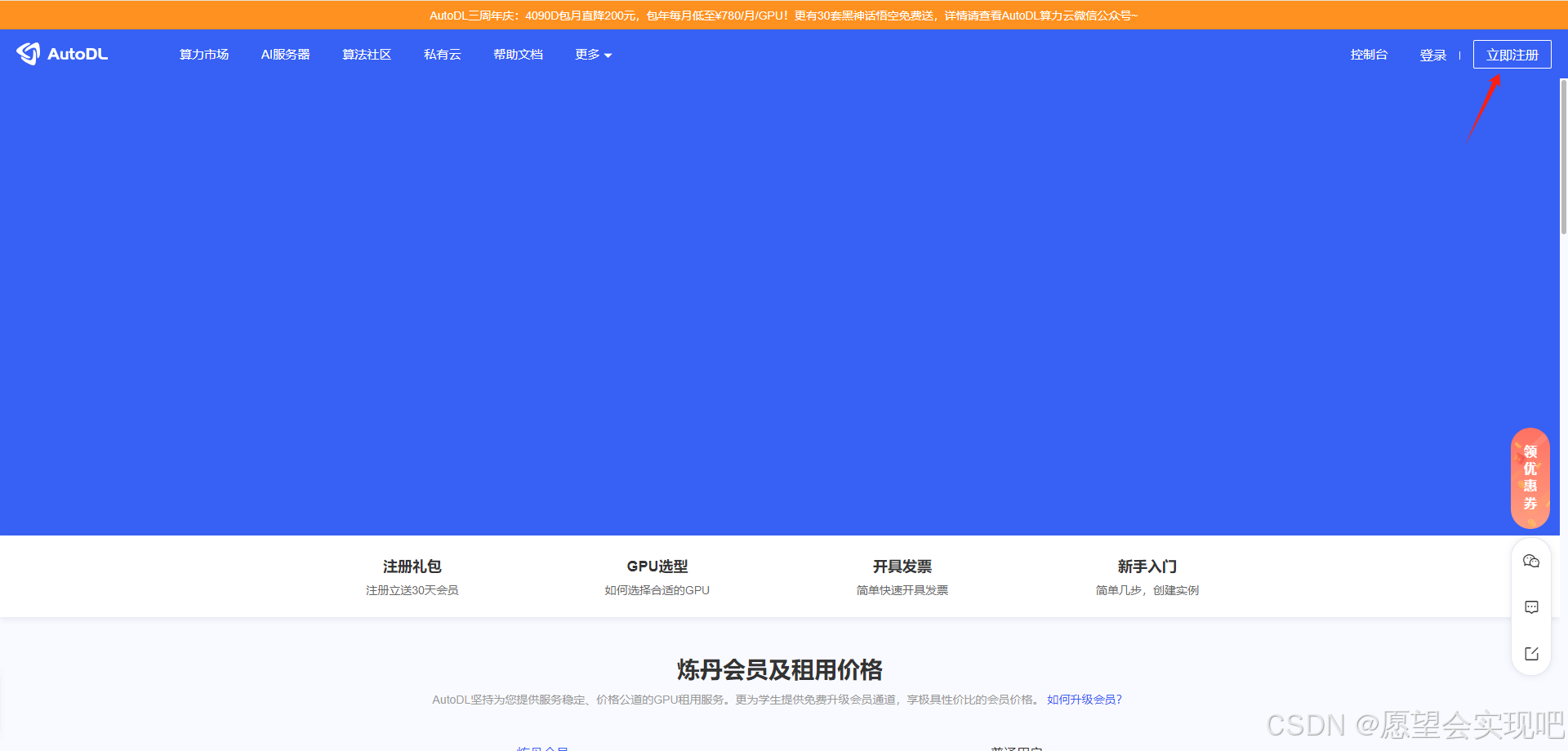The height and width of the screenshot is (751, 1568).
Task: Select 算法社区 in the top menu
Action: tap(367, 55)
